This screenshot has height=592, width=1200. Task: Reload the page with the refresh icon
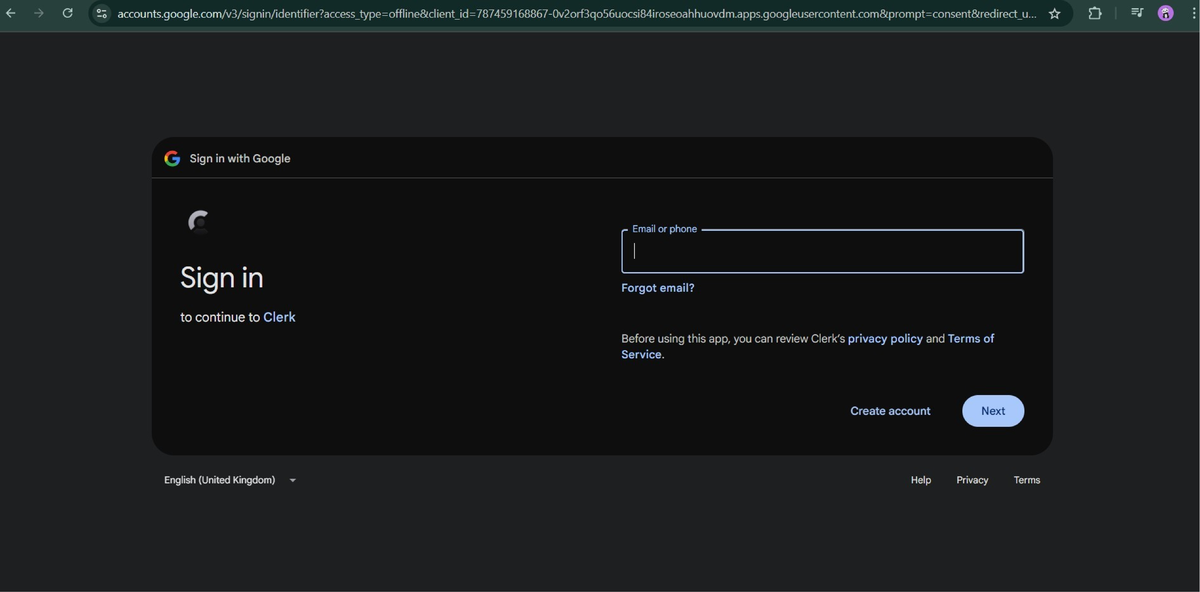click(67, 13)
